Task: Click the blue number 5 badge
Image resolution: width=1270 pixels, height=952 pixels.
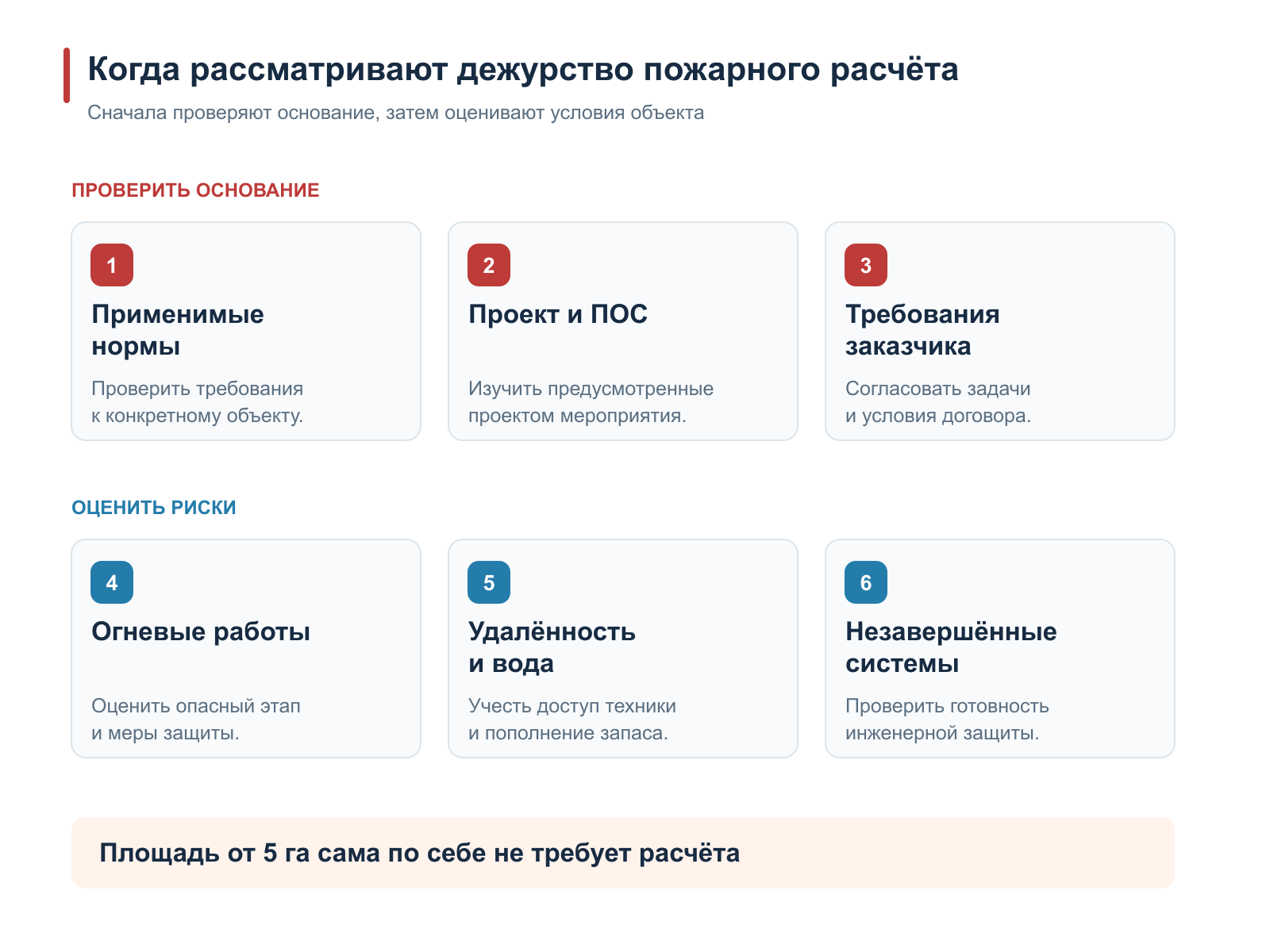Action: tap(489, 582)
